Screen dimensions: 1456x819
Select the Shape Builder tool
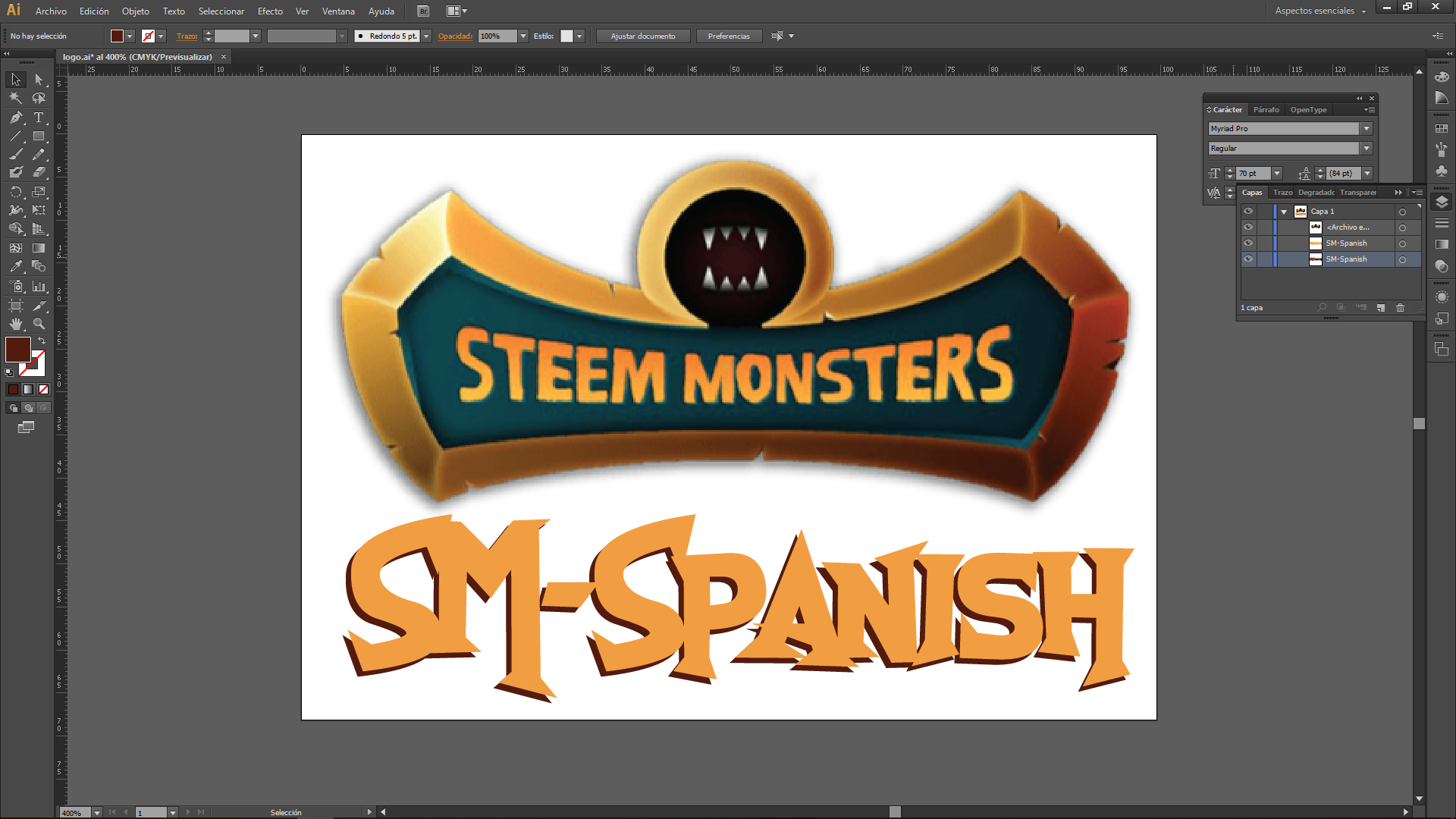[x=16, y=228]
